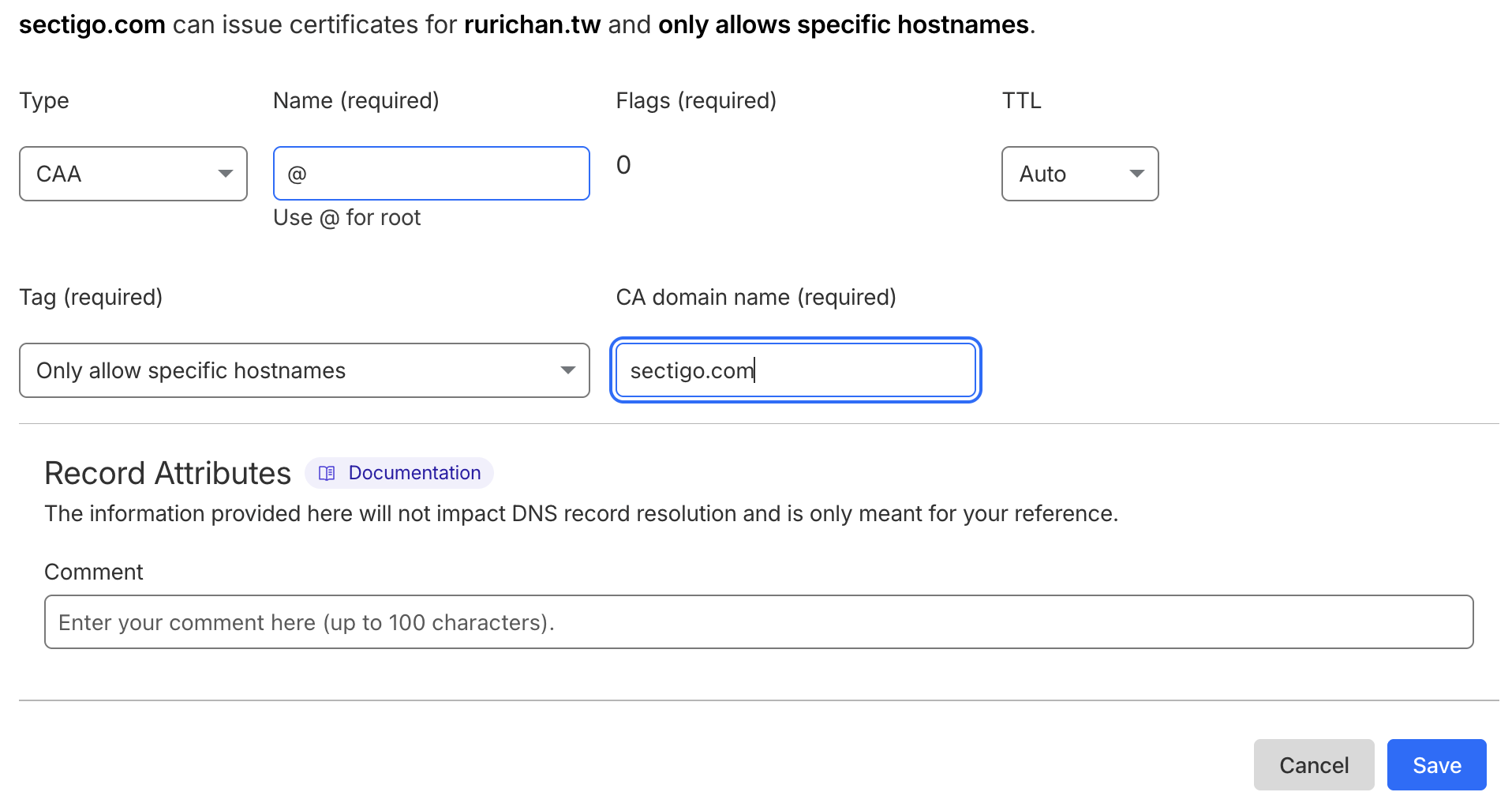Open the Type dropdown showing CAA
The image size is (1512, 807).
pyautogui.click(x=133, y=174)
